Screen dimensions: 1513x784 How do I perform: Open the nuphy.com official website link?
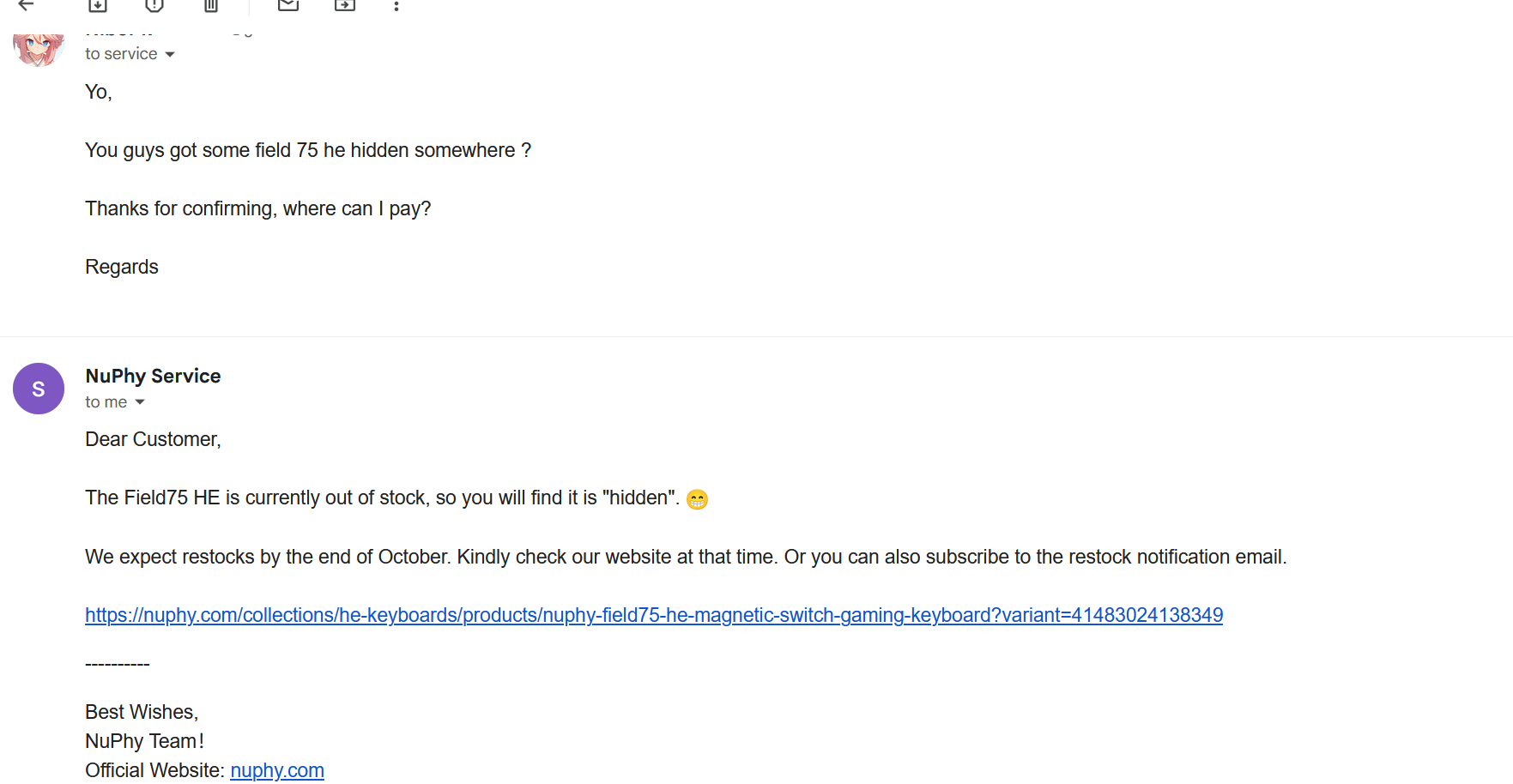tap(277, 770)
